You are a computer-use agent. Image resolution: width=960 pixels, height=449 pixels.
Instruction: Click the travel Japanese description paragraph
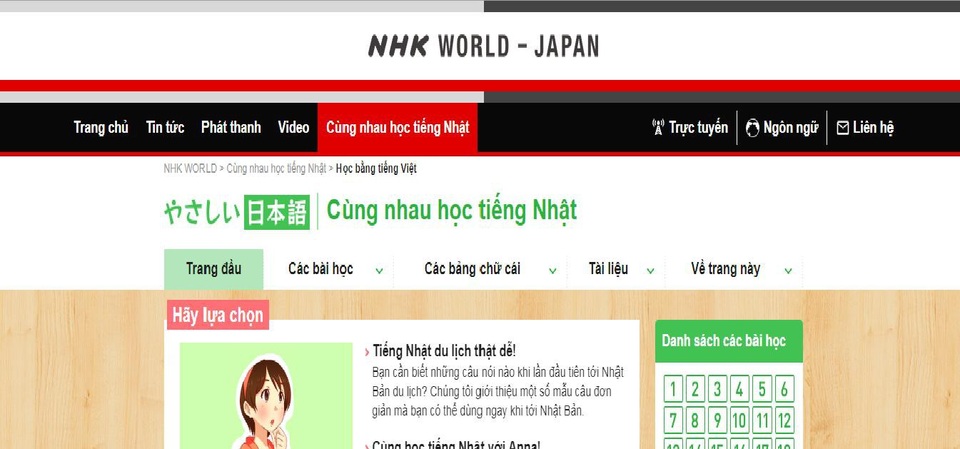tap(498, 391)
